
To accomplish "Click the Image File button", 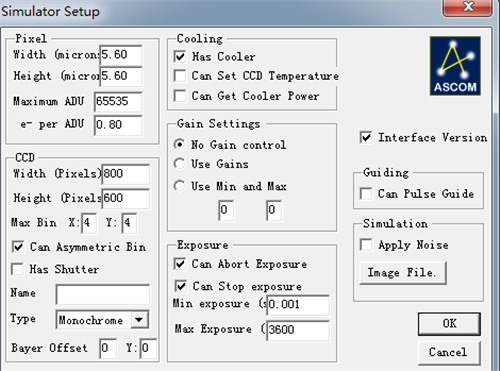I will click(x=403, y=273).
